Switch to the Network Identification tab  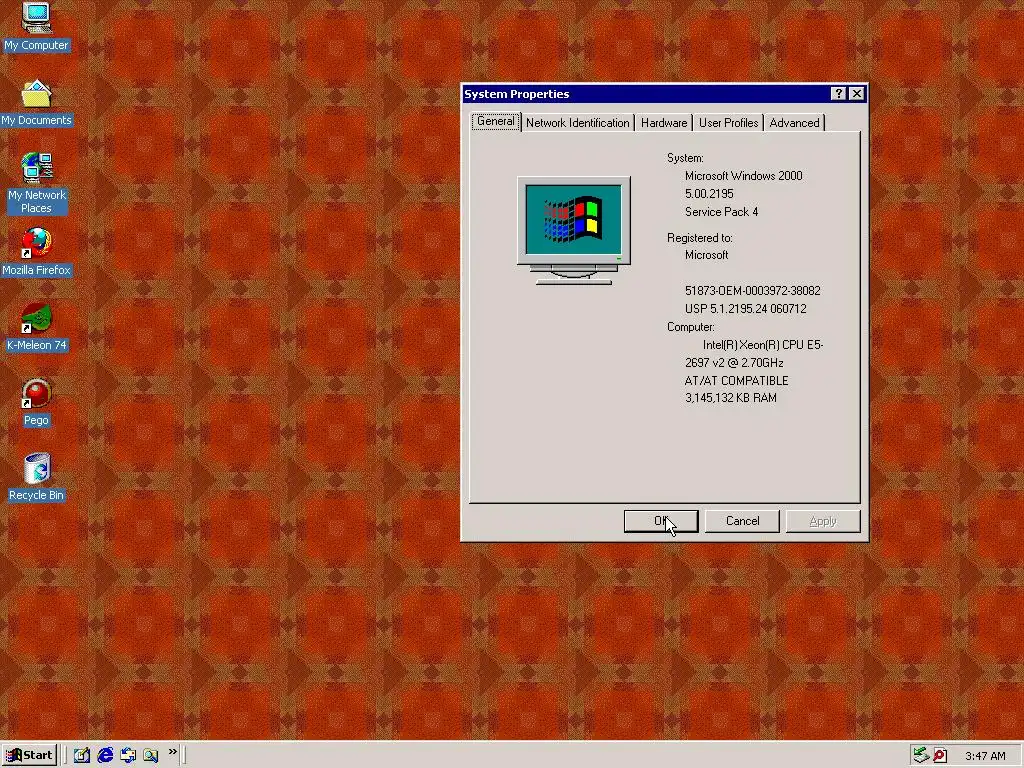(577, 123)
